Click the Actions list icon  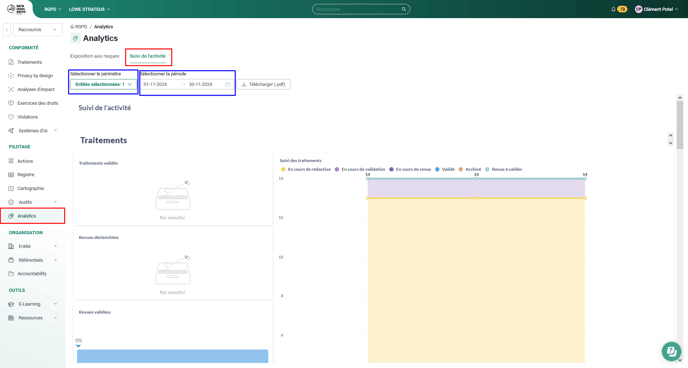[11, 161]
